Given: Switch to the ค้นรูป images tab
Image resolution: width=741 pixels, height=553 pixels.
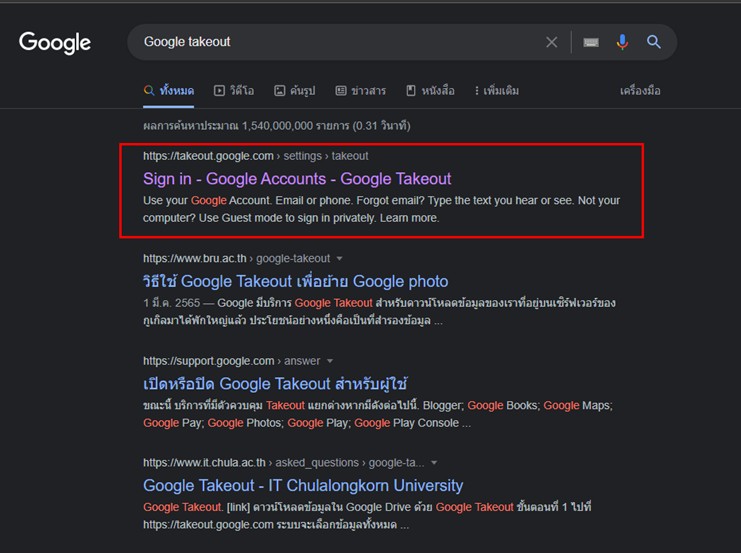Looking at the screenshot, I should tap(295, 90).
